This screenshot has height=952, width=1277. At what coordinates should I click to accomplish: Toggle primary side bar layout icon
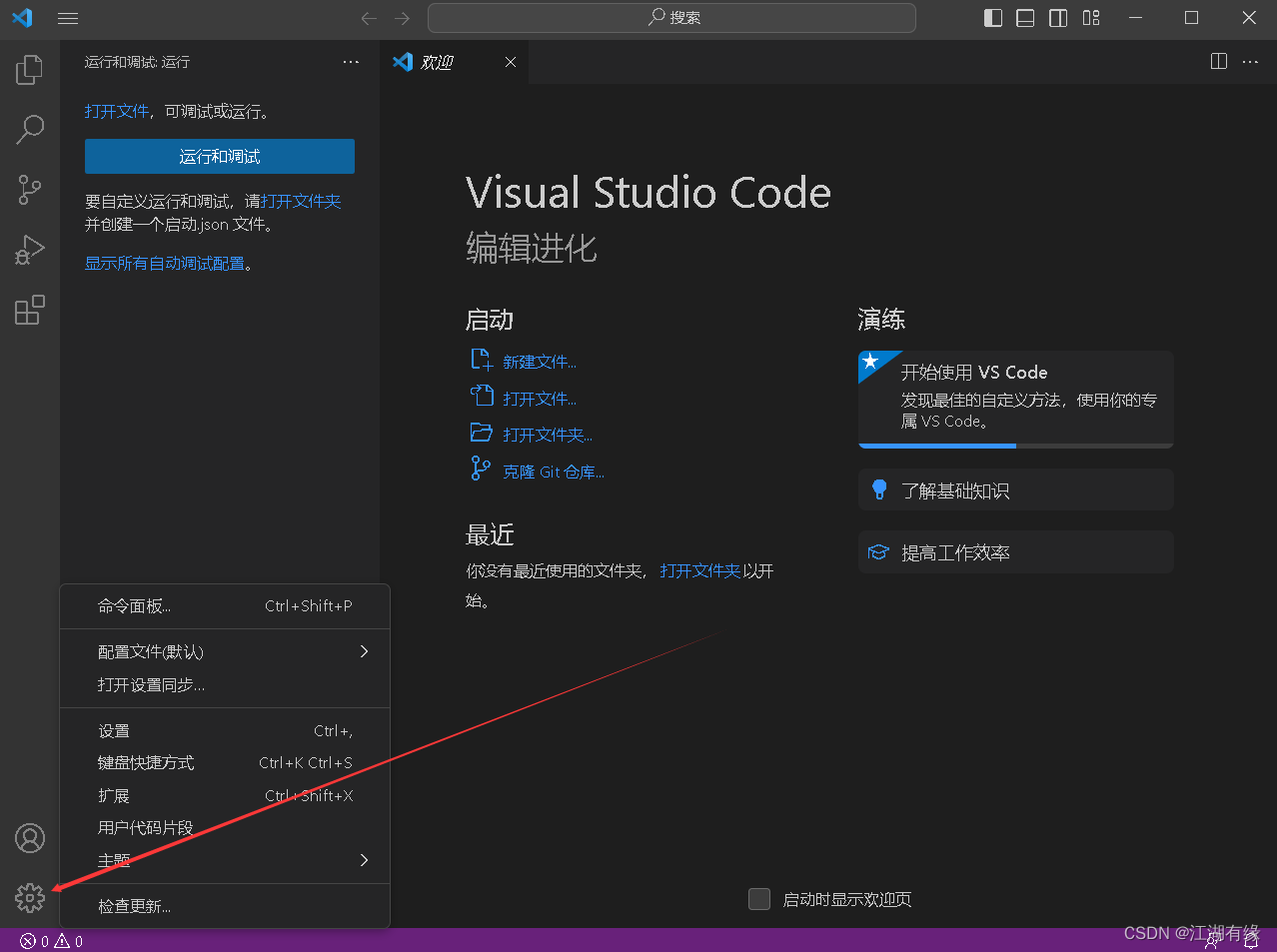[x=993, y=18]
